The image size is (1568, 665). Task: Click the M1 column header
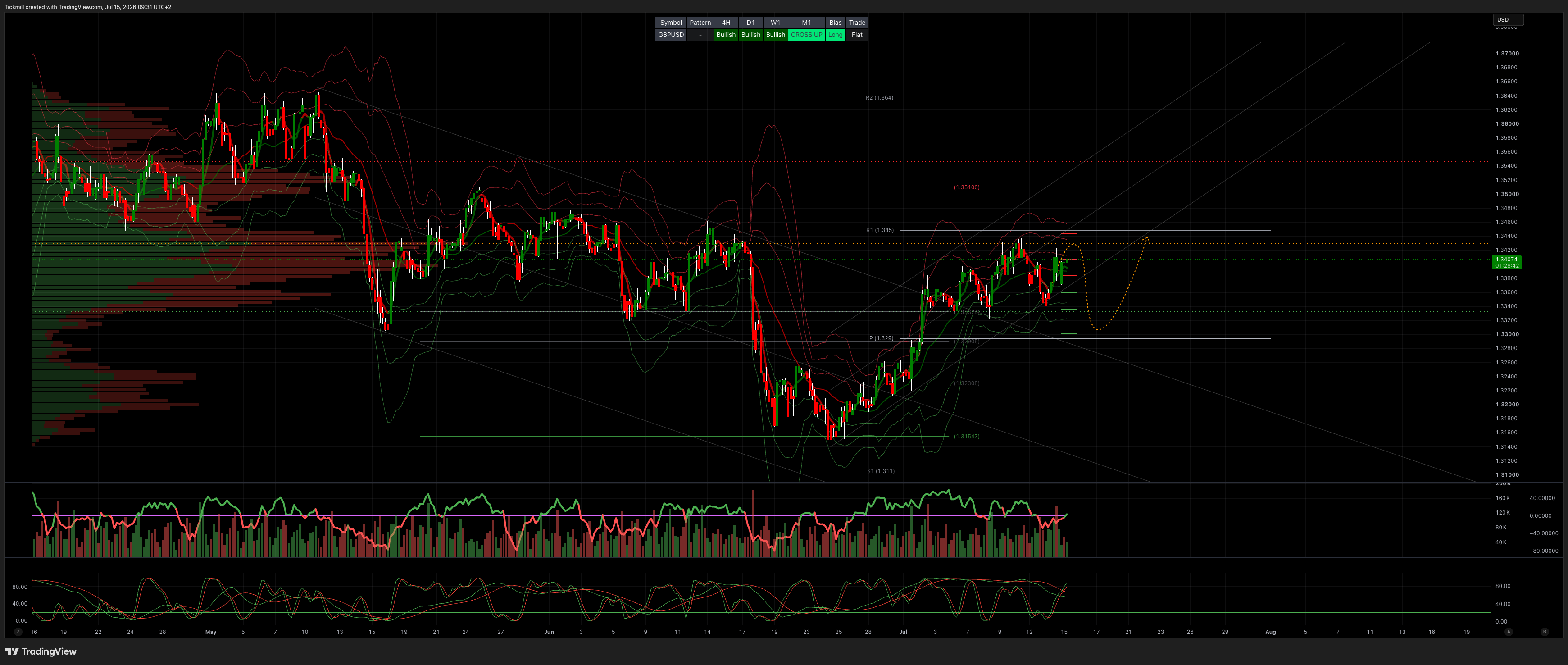806,23
